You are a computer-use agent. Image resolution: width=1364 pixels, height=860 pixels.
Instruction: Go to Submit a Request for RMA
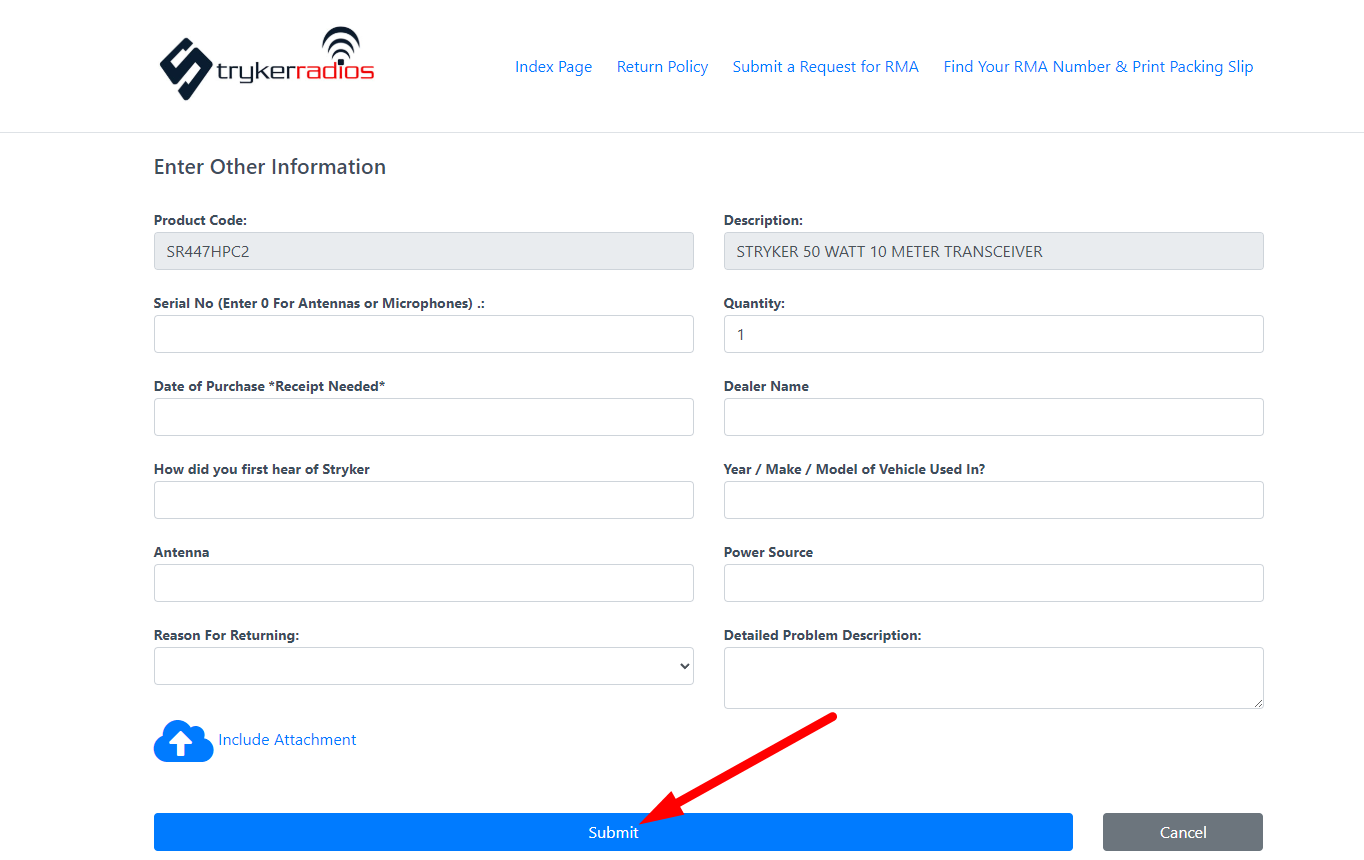pyautogui.click(x=825, y=67)
